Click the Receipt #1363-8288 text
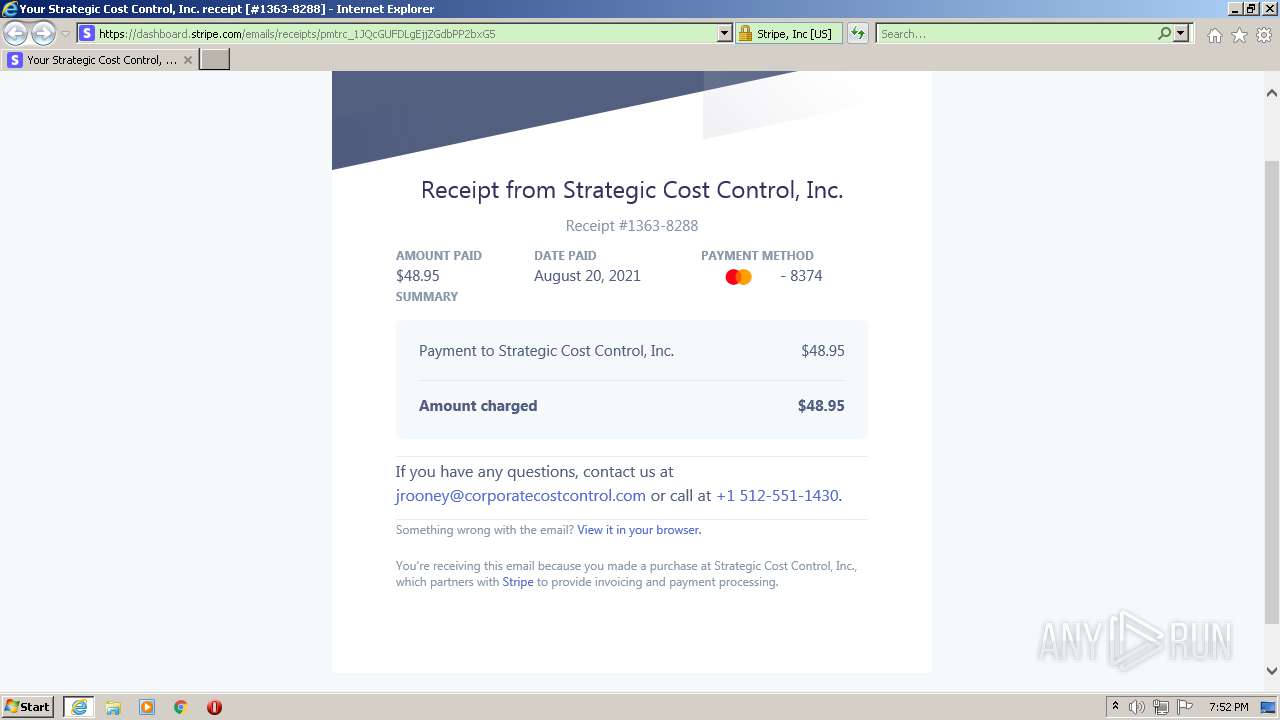 (x=632, y=226)
